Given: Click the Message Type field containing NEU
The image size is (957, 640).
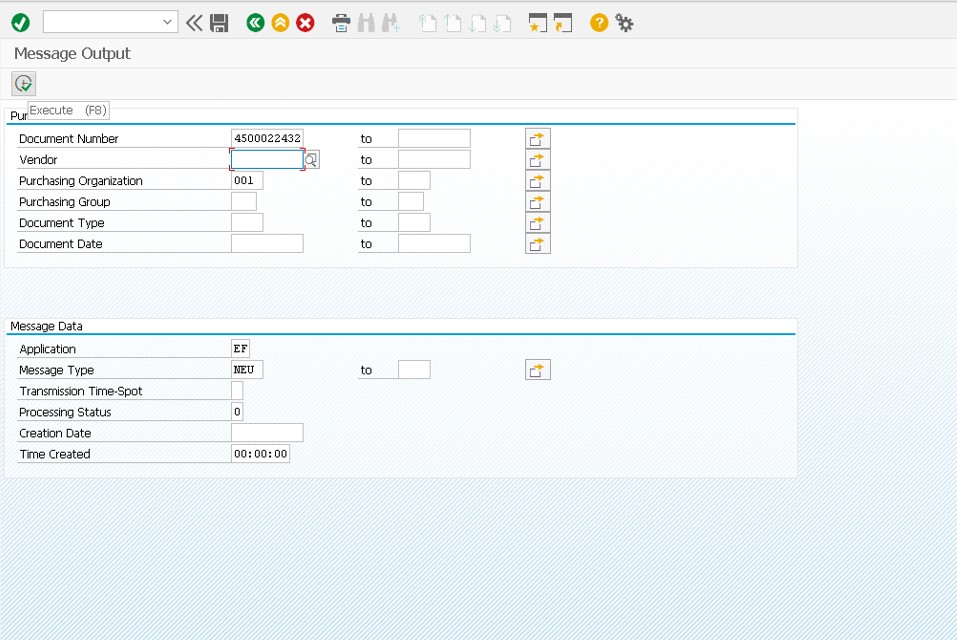Looking at the screenshot, I should 247,370.
